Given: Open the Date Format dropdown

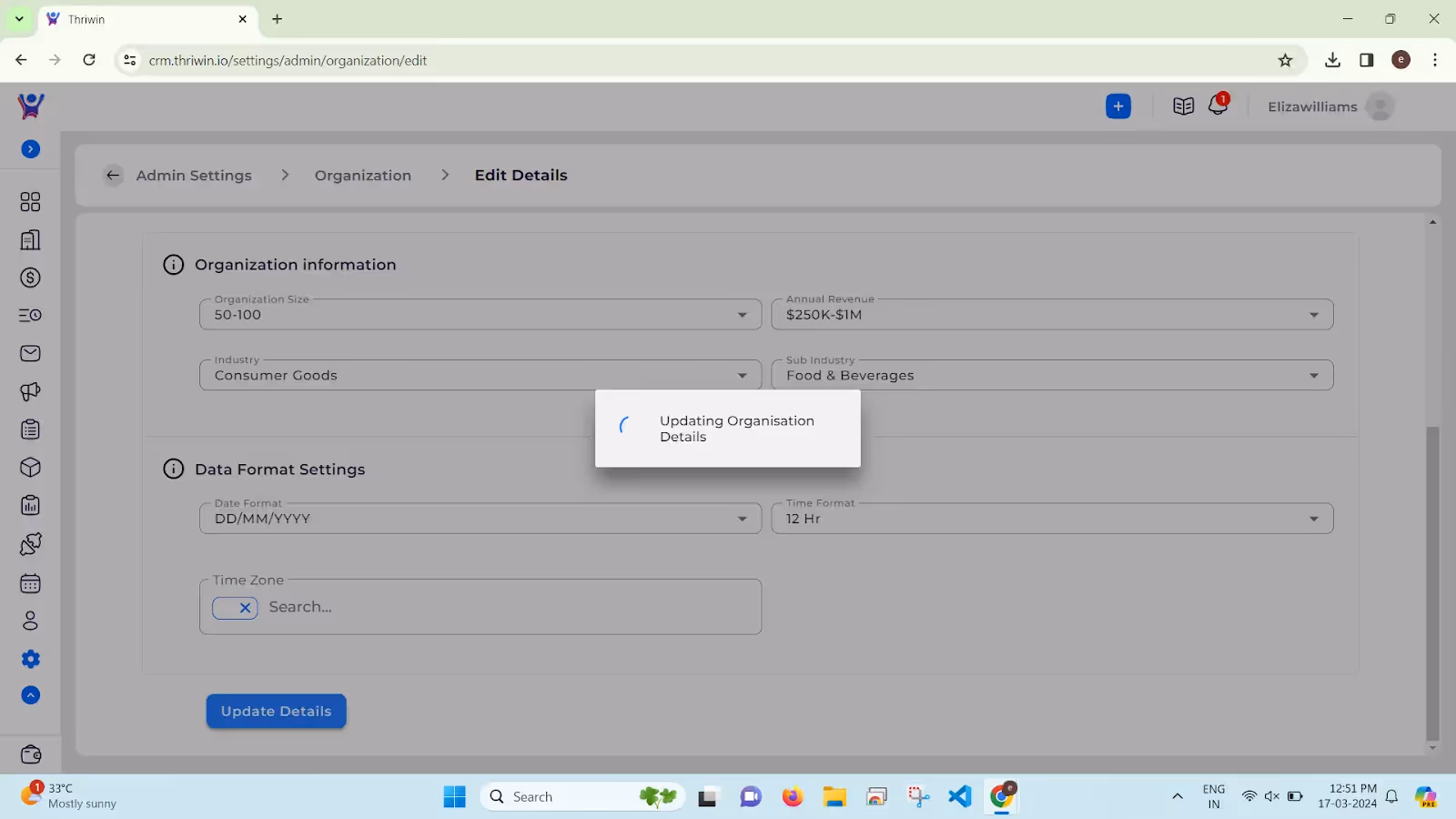Looking at the screenshot, I should (480, 519).
